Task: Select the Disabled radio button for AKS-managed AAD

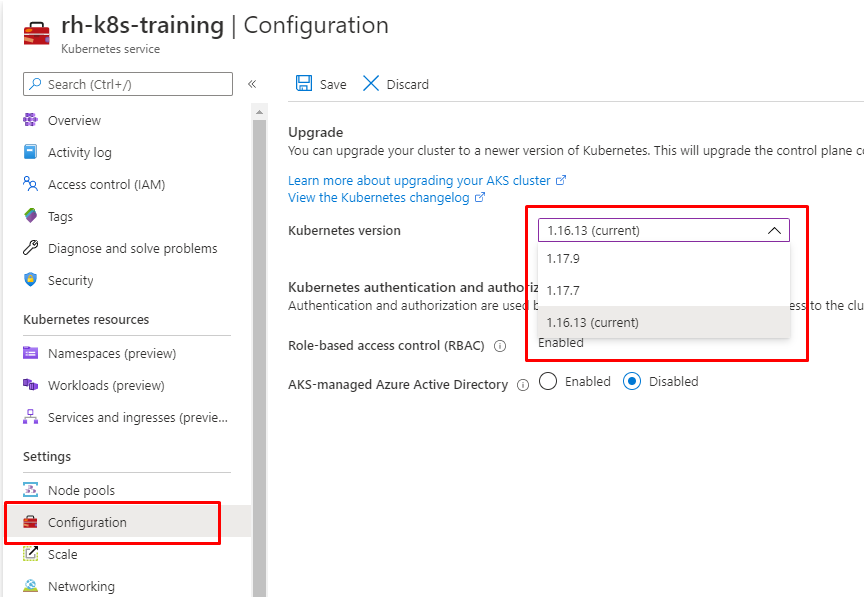Action: click(632, 381)
